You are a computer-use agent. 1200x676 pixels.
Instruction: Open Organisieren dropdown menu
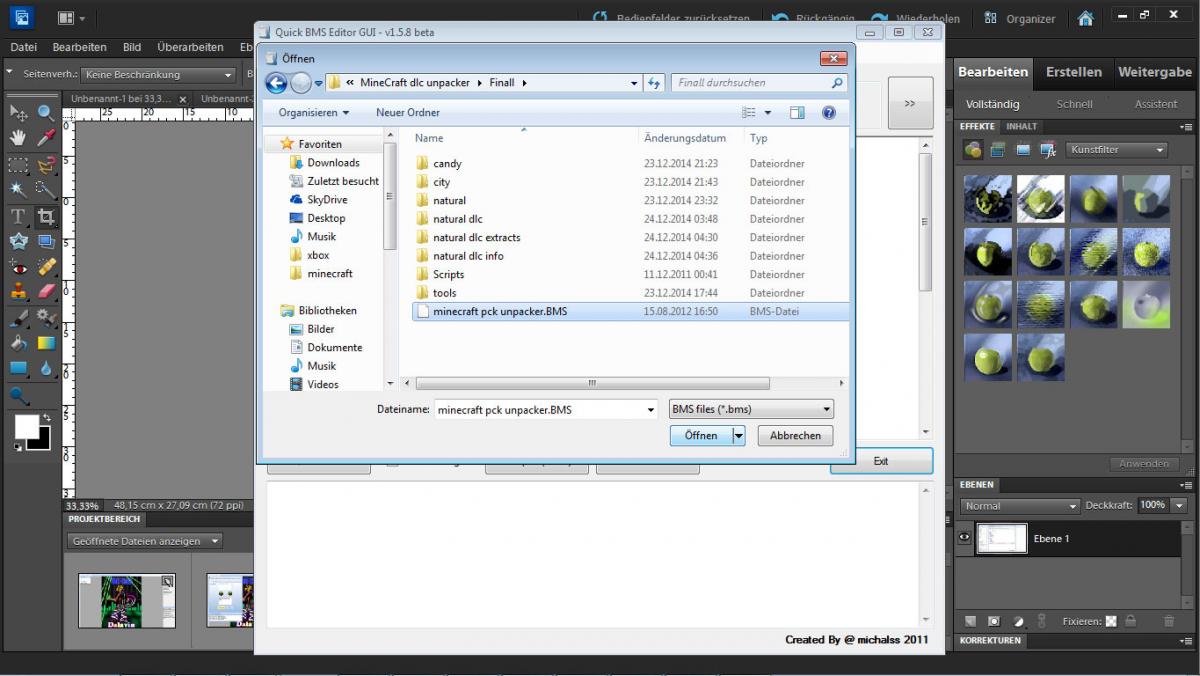click(314, 113)
